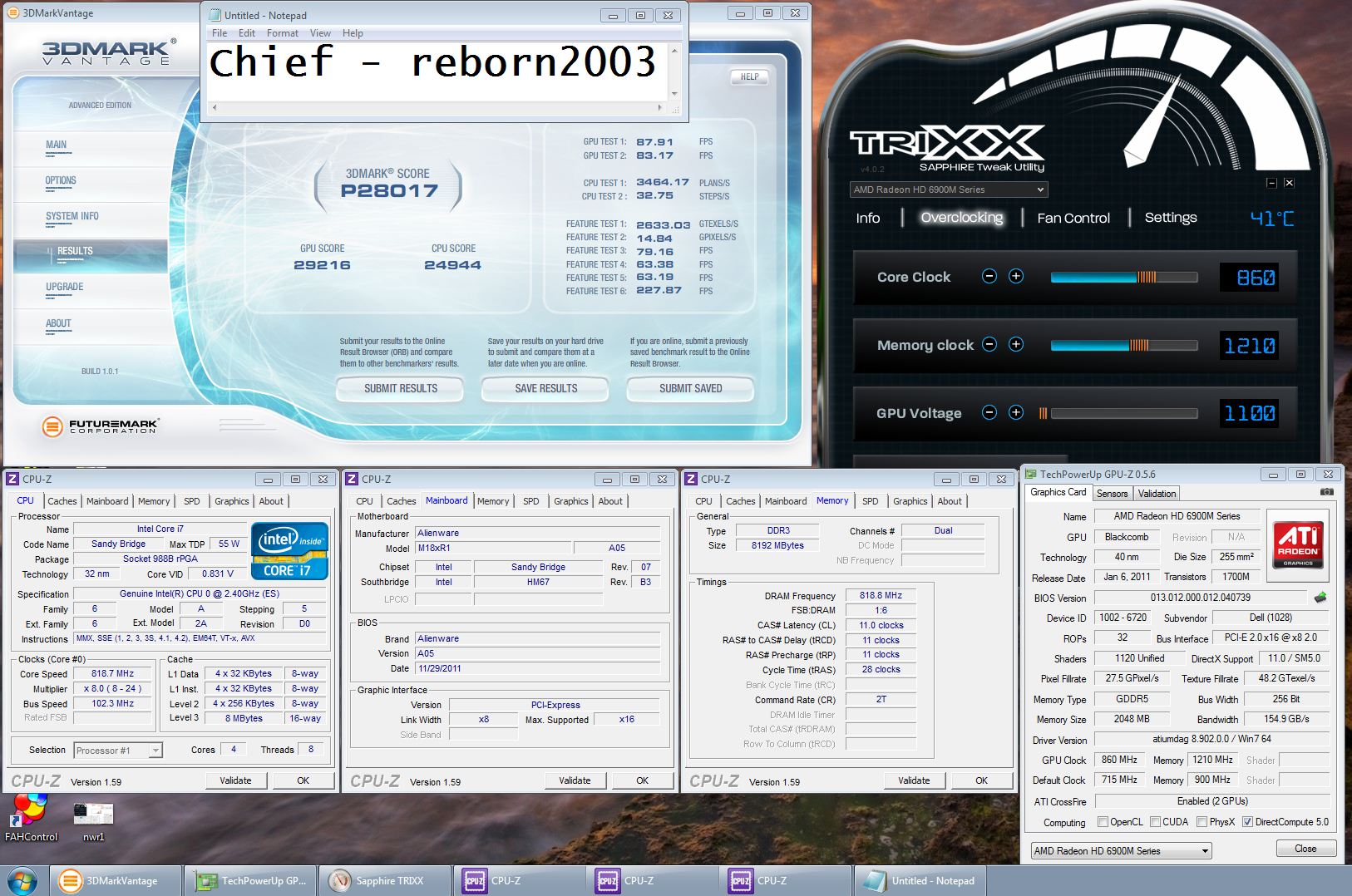
Task: Click the GPU-Z title bar icon
Action: click(1031, 474)
